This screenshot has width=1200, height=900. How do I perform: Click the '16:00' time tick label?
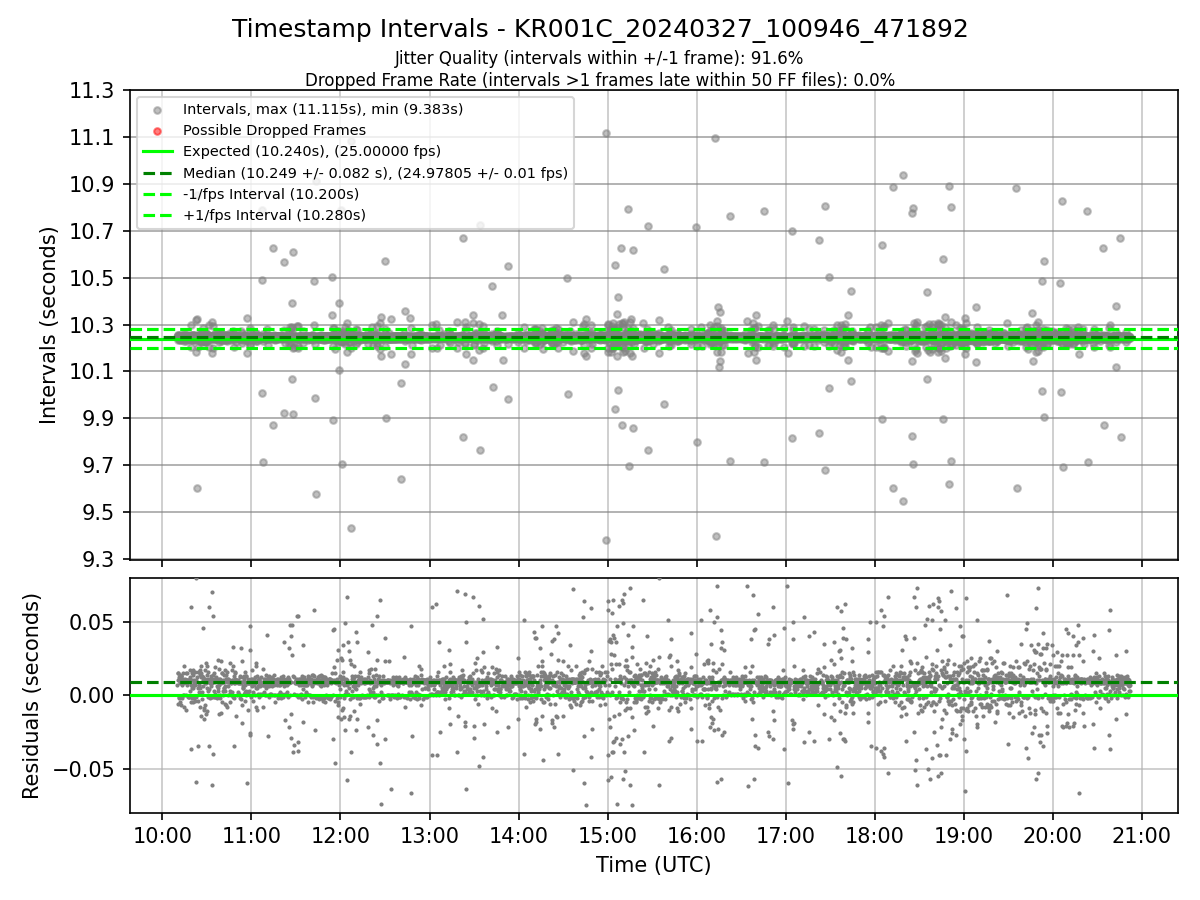point(697,835)
